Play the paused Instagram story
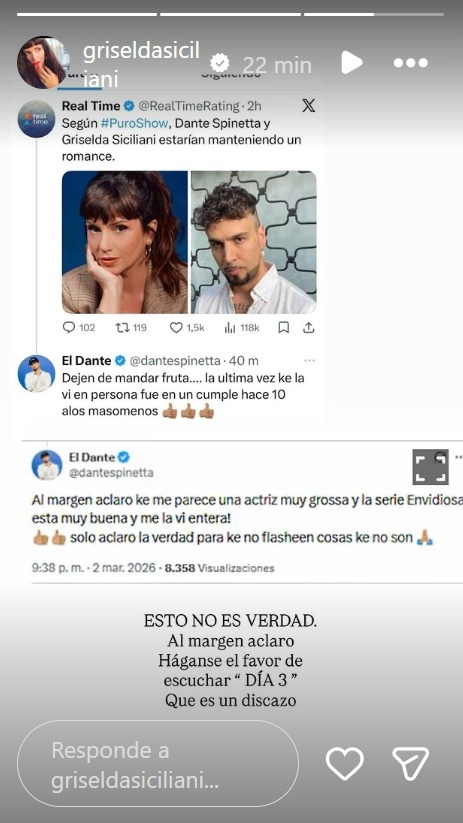Viewport: 463px width, 823px height. tap(352, 63)
